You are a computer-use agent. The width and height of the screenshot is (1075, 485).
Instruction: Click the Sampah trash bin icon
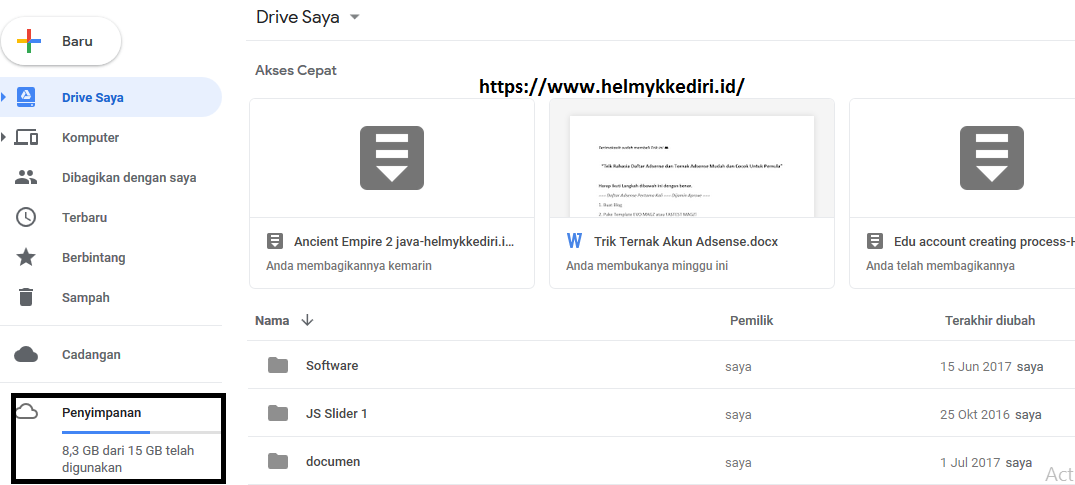[x=26, y=298]
